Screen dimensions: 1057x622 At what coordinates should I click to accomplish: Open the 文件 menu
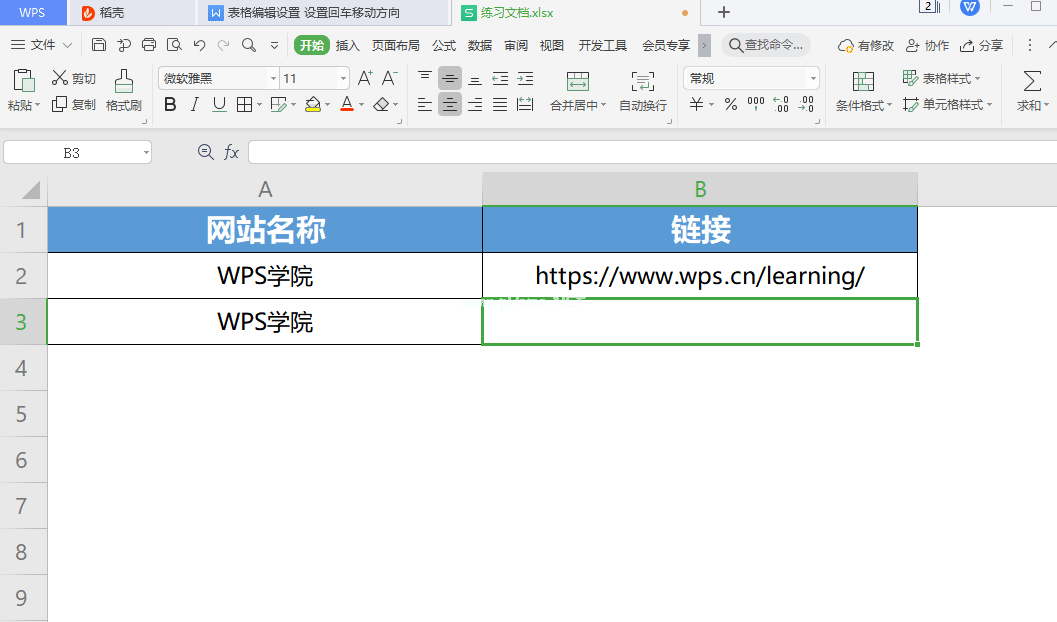click(42, 45)
